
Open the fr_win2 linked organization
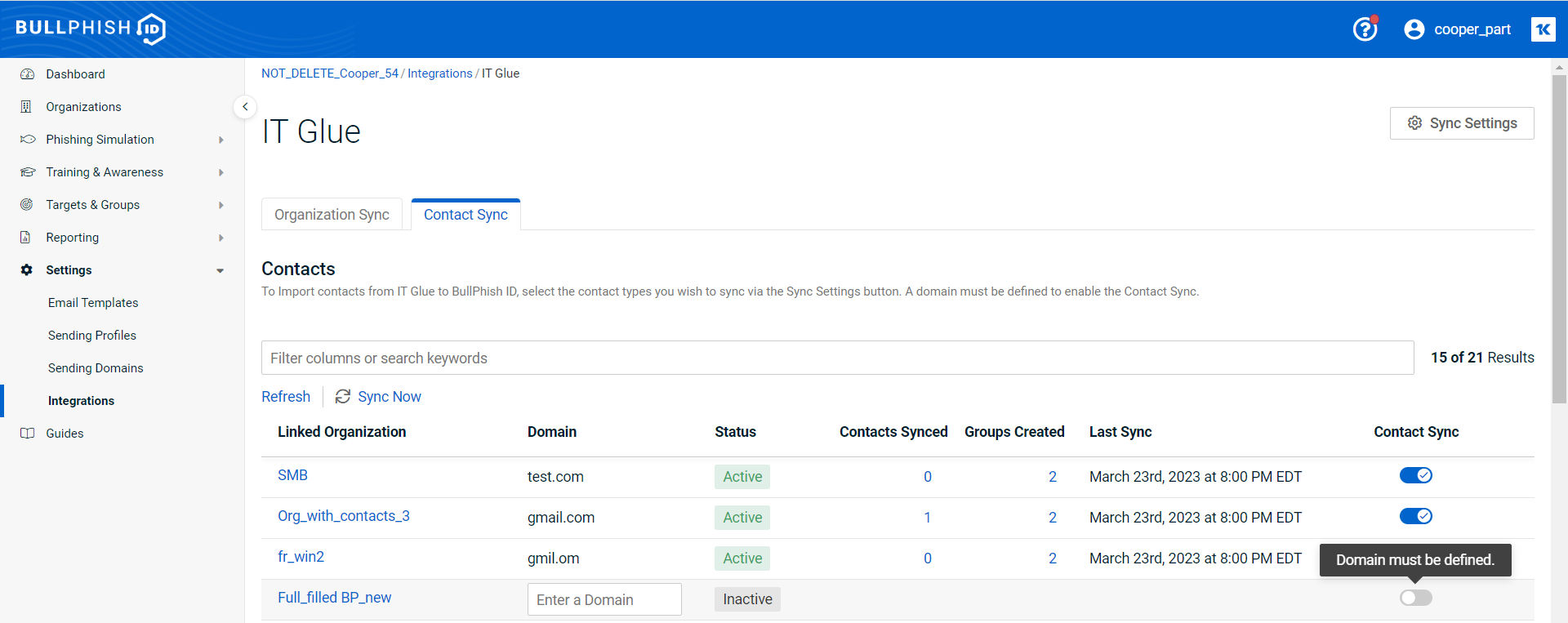click(301, 557)
